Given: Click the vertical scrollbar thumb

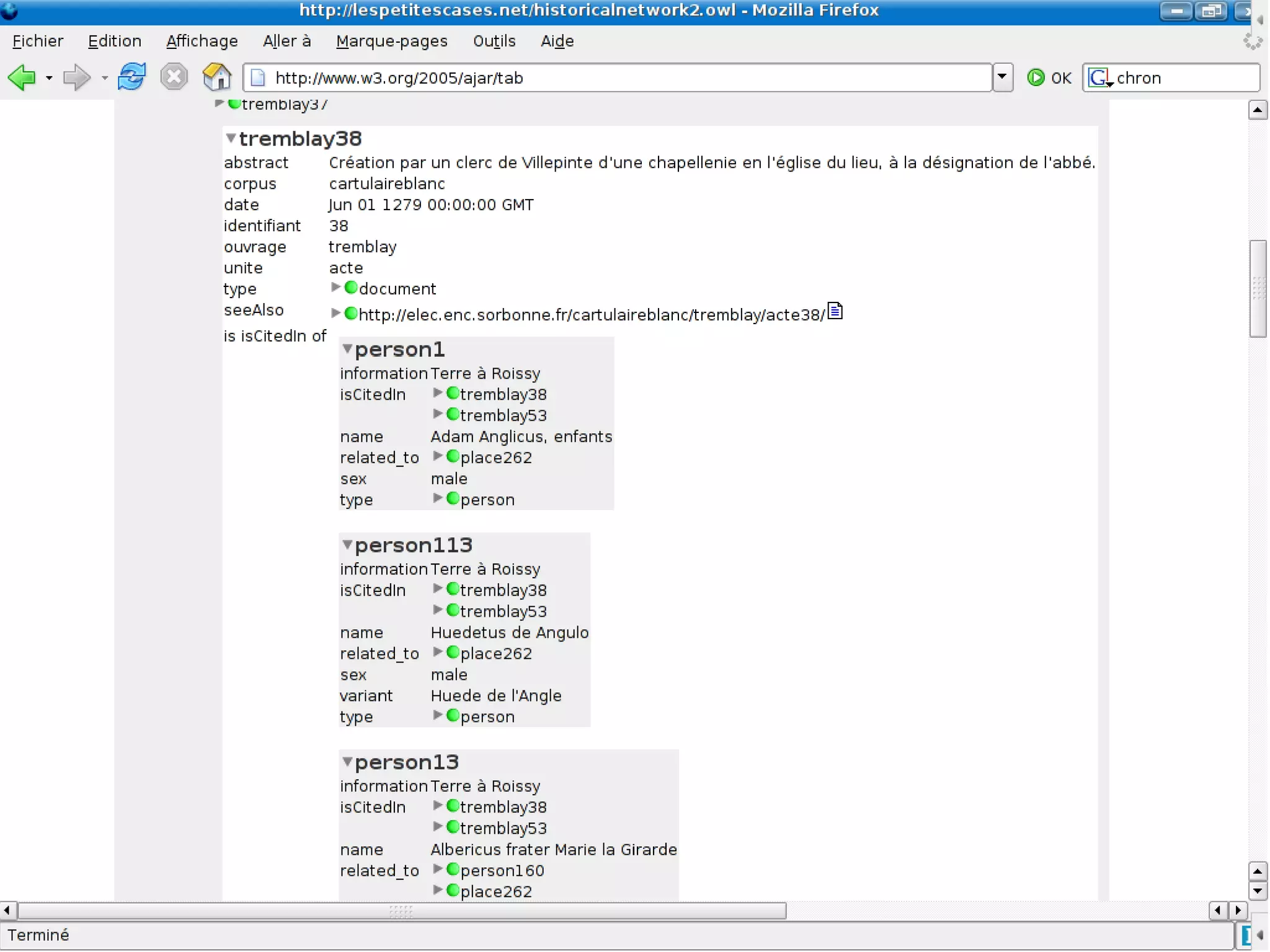Looking at the screenshot, I should [x=1257, y=288].
